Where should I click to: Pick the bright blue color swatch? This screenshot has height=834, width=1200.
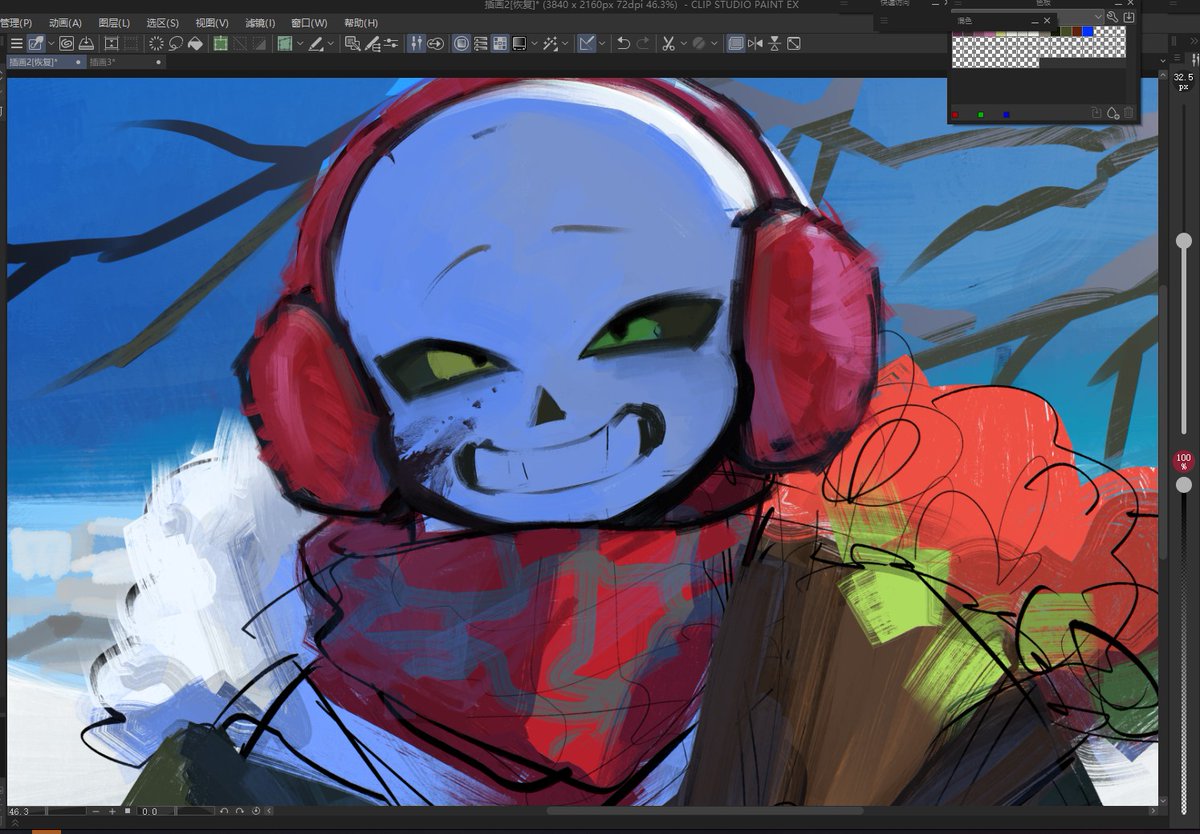click(x=1087, y=31)
